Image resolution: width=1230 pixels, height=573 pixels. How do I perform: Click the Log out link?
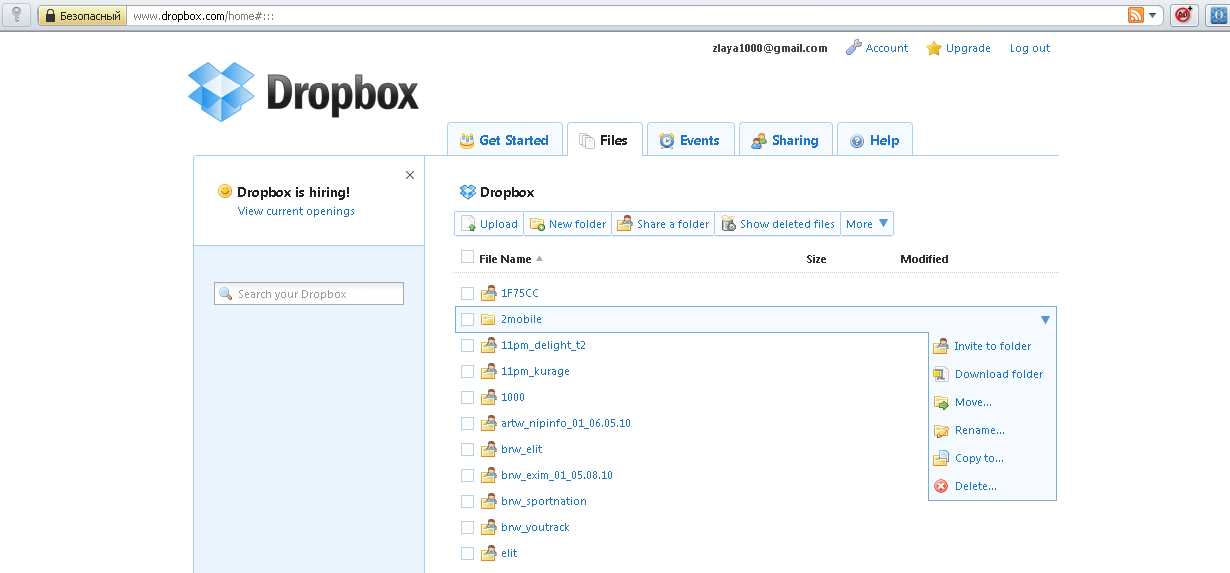(x=1030, y=48)
